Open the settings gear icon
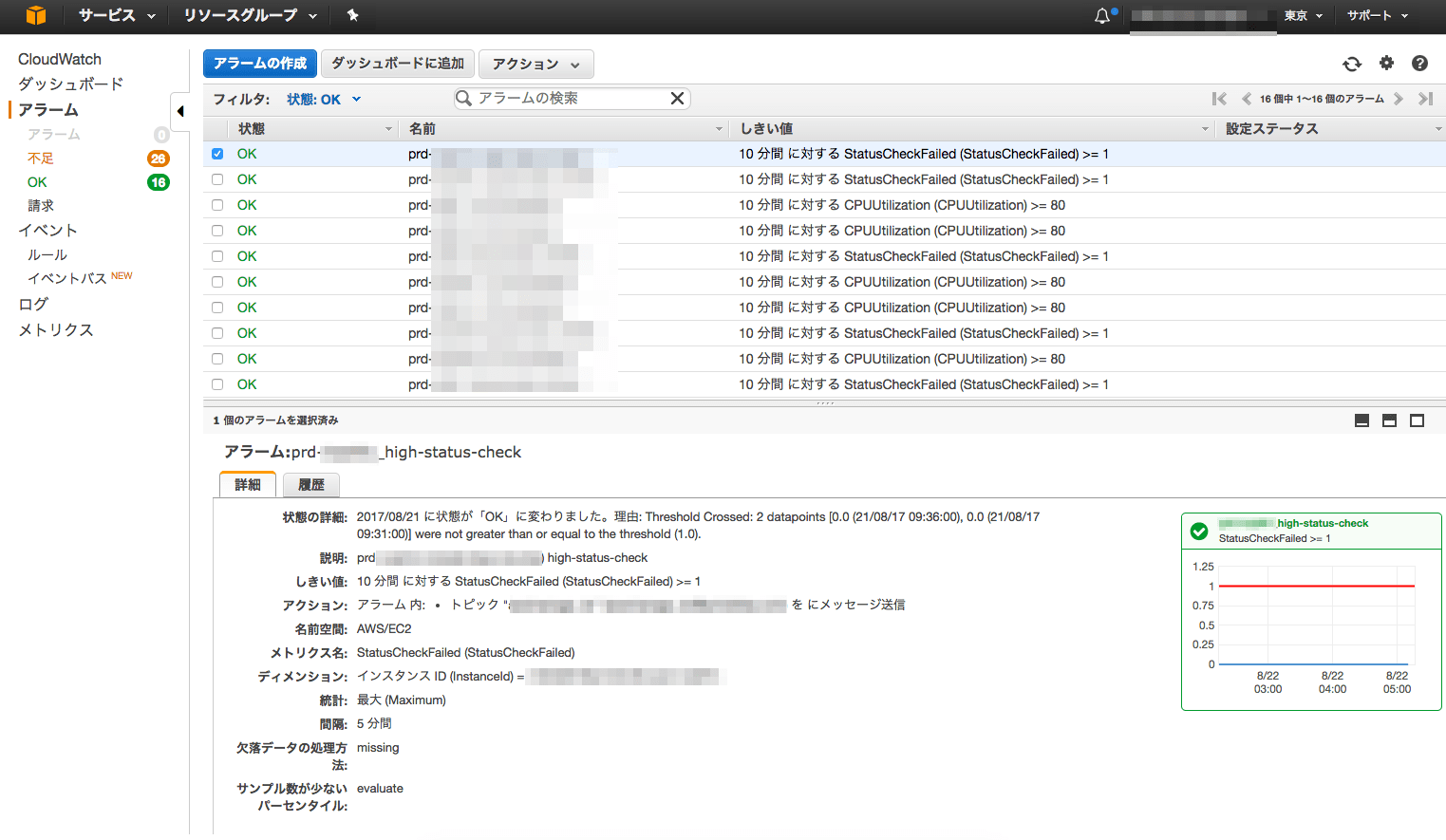This screenshot has width=1446, height=840. tap(1386, 64)
